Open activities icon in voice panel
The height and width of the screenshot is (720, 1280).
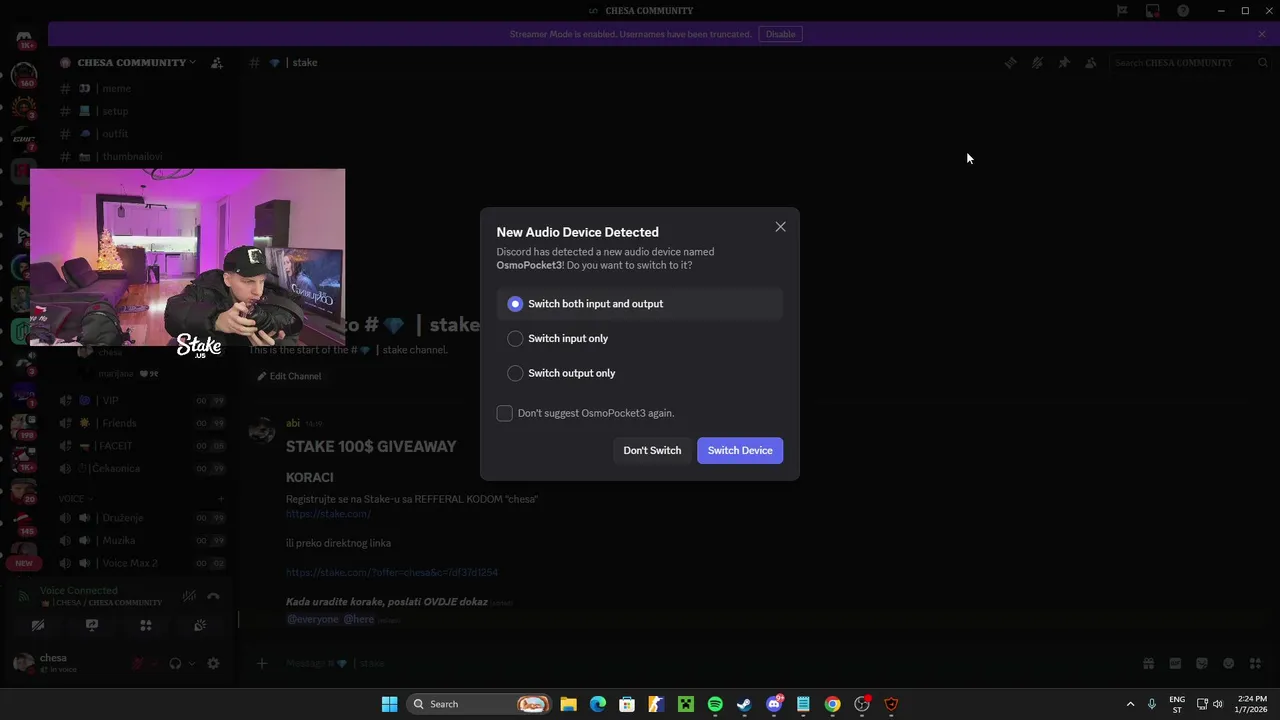[146, 626]
